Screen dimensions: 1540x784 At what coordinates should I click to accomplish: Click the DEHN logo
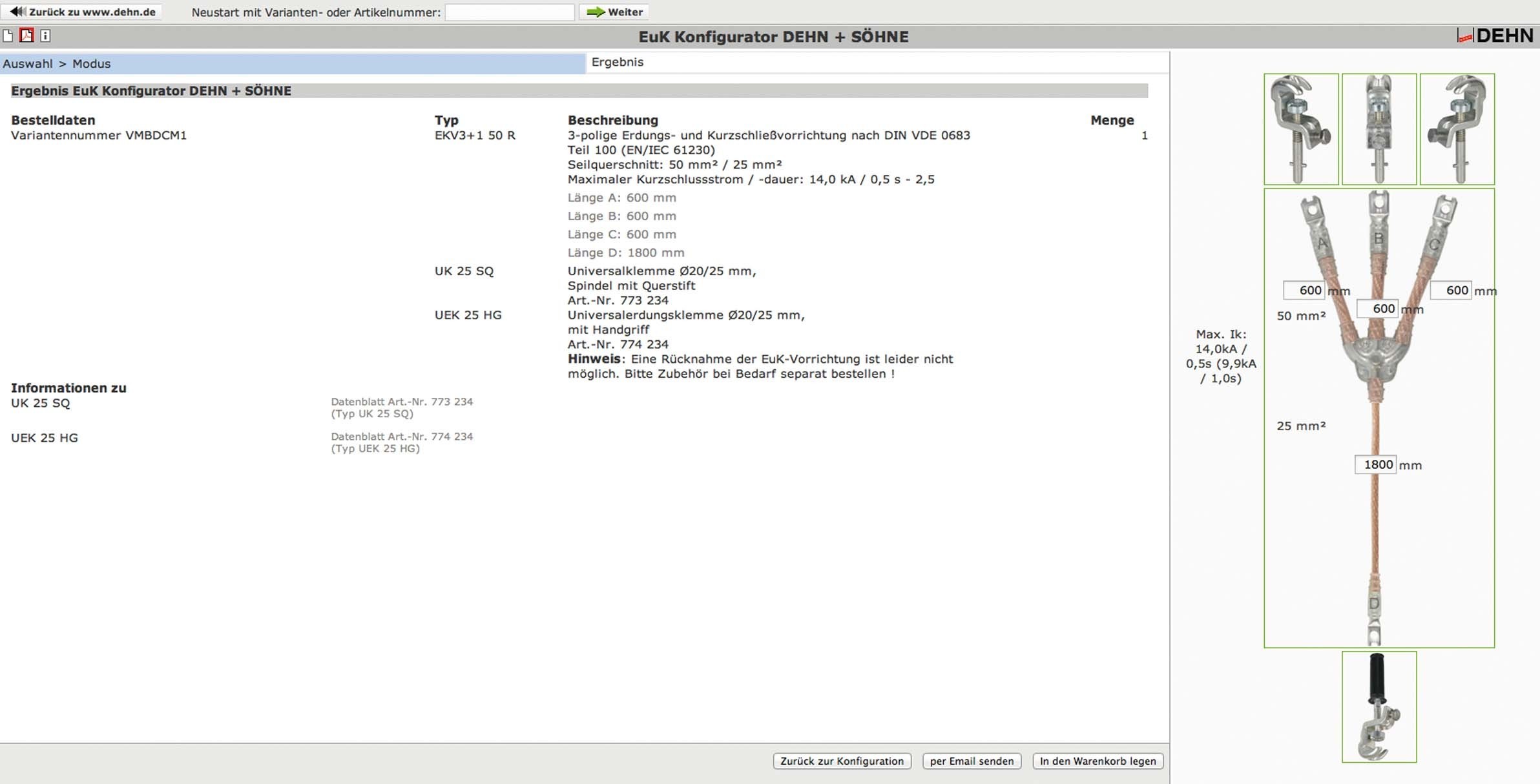(1495, 36)
